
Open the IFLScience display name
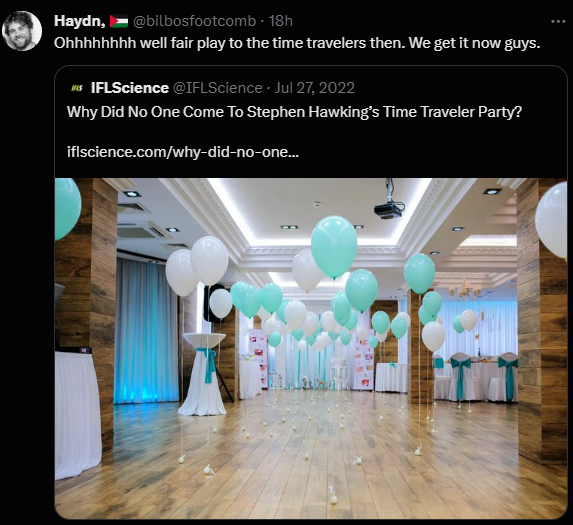point(130,88)
